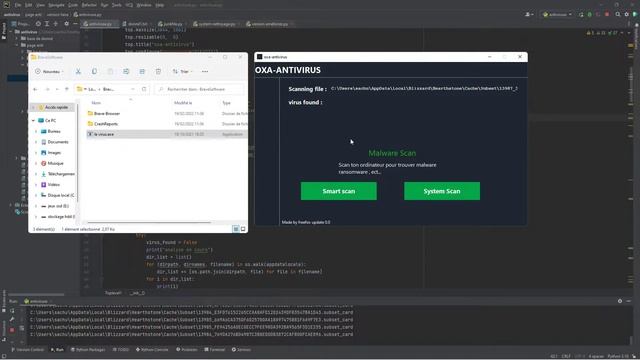Open PyCharm Navigate menu
This screenshot has height=360, width=640.
[56, 5]
